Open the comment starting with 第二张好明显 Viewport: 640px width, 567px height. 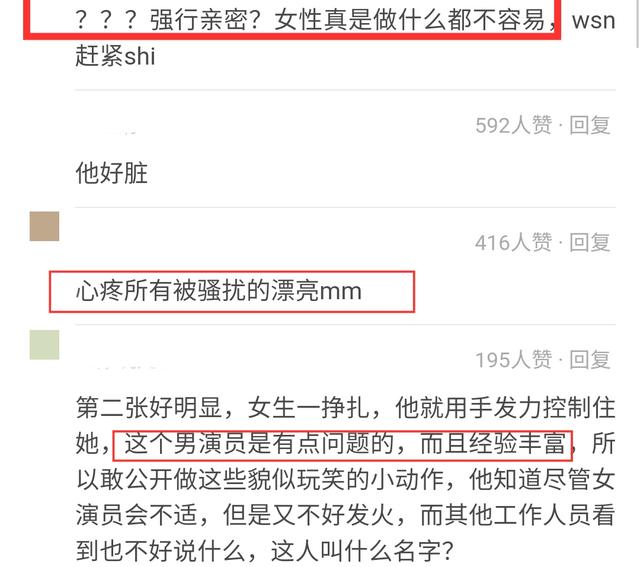tap(345, 479)
